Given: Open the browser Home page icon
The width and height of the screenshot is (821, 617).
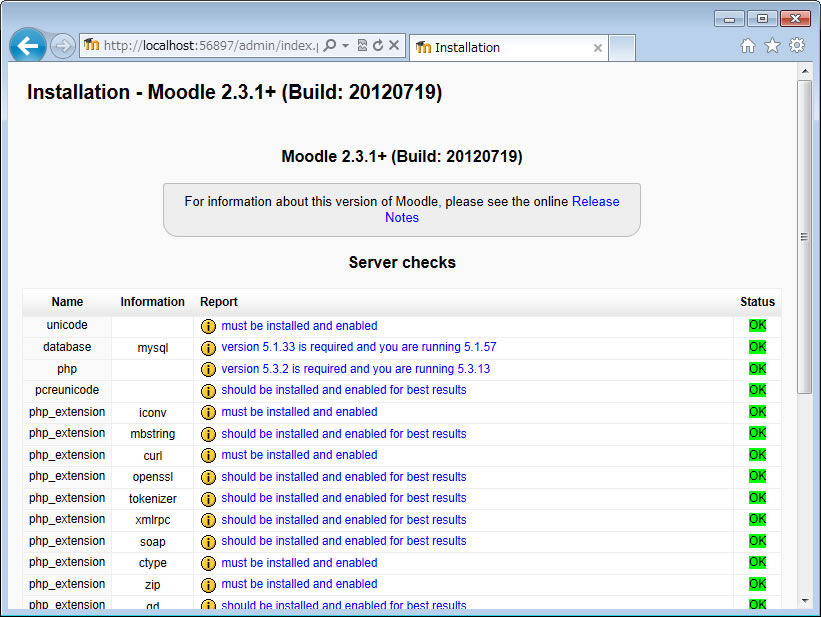Looking at the screenshot, I should pyautogui.click(x=748, y=46).
